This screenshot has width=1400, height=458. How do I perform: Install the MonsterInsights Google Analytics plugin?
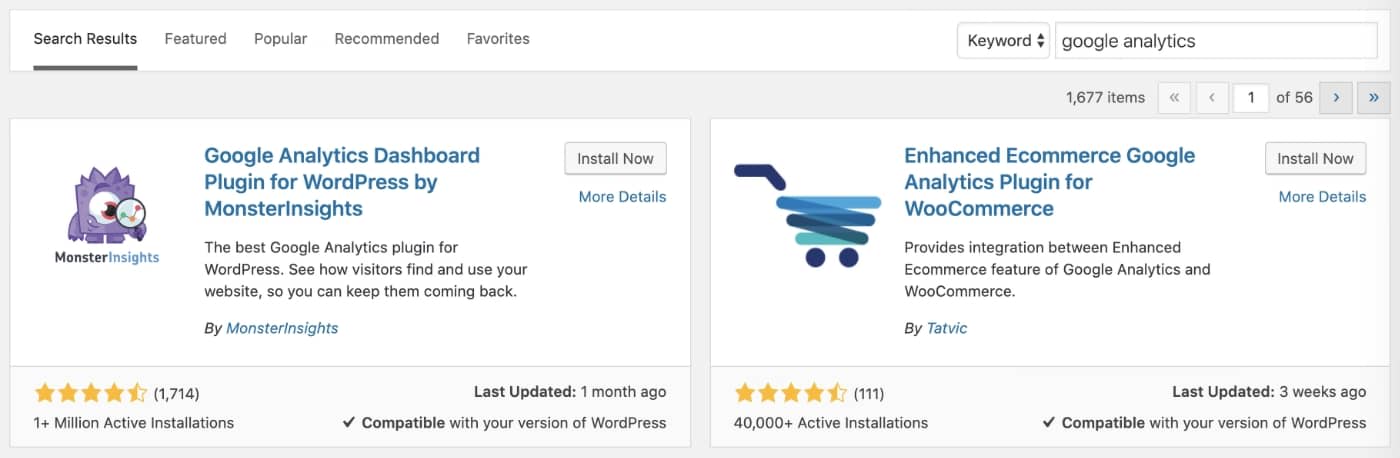point(615,158)
